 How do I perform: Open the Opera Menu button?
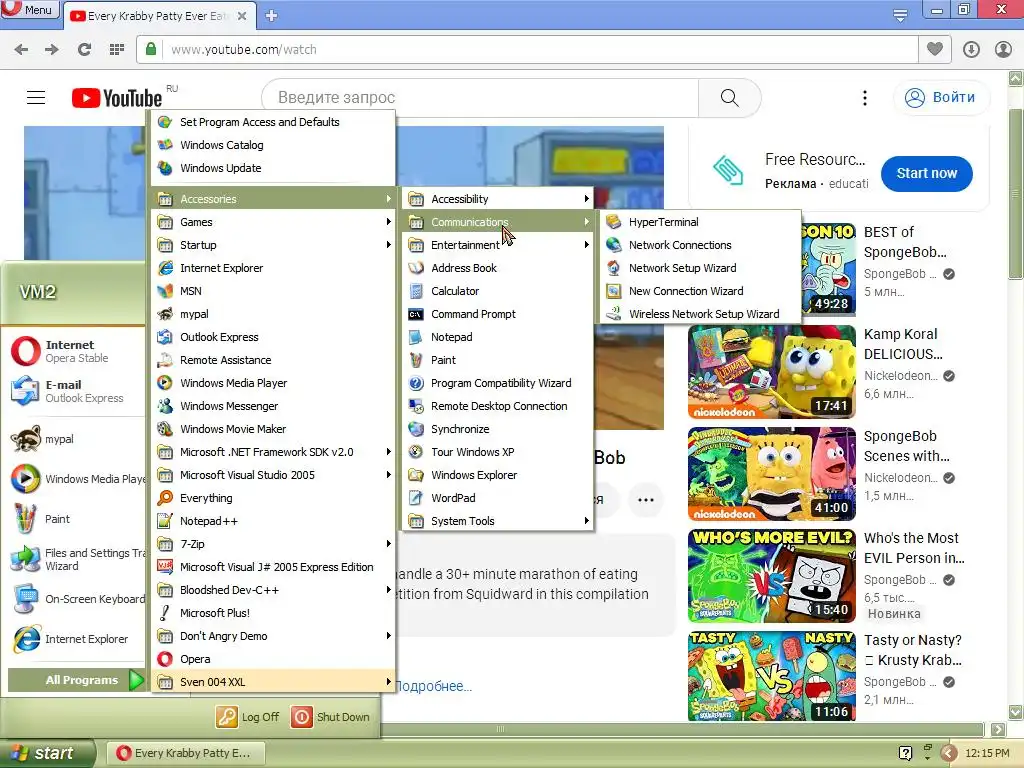29,9
